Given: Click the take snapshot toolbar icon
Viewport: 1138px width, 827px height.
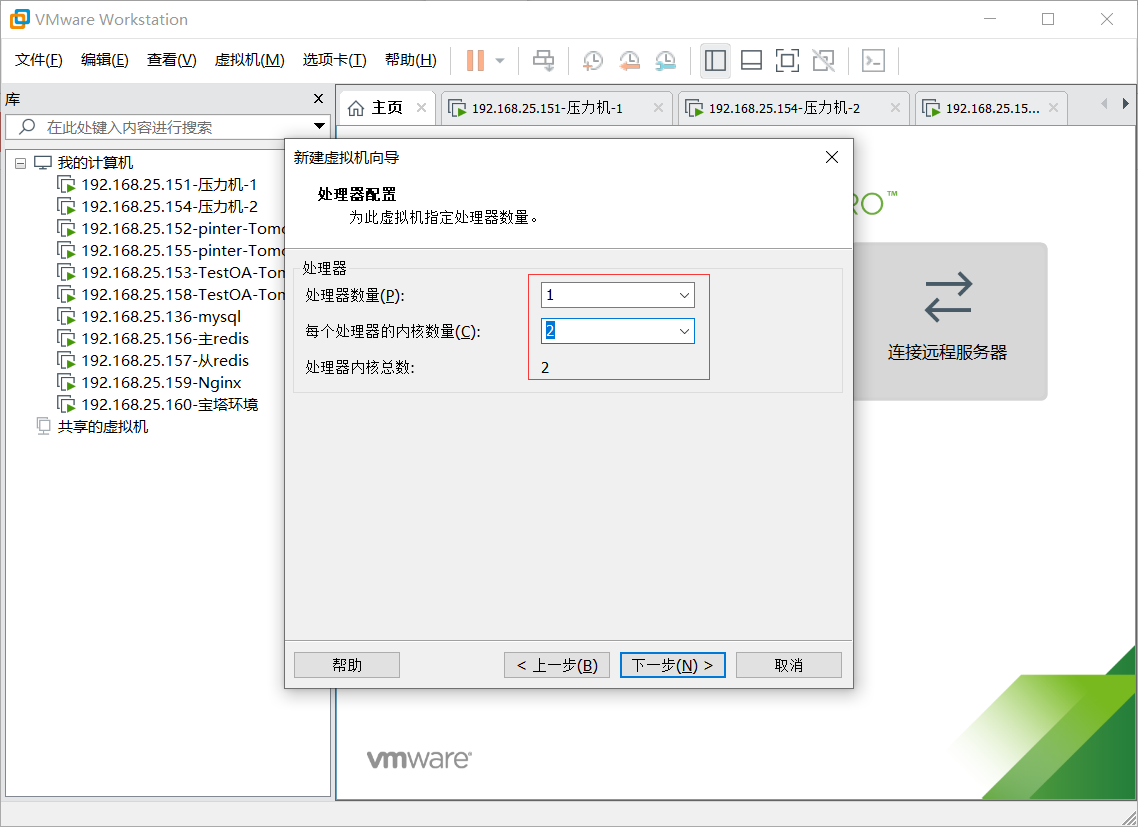Looking at the screenshot, I should click(x=593, y=60).
